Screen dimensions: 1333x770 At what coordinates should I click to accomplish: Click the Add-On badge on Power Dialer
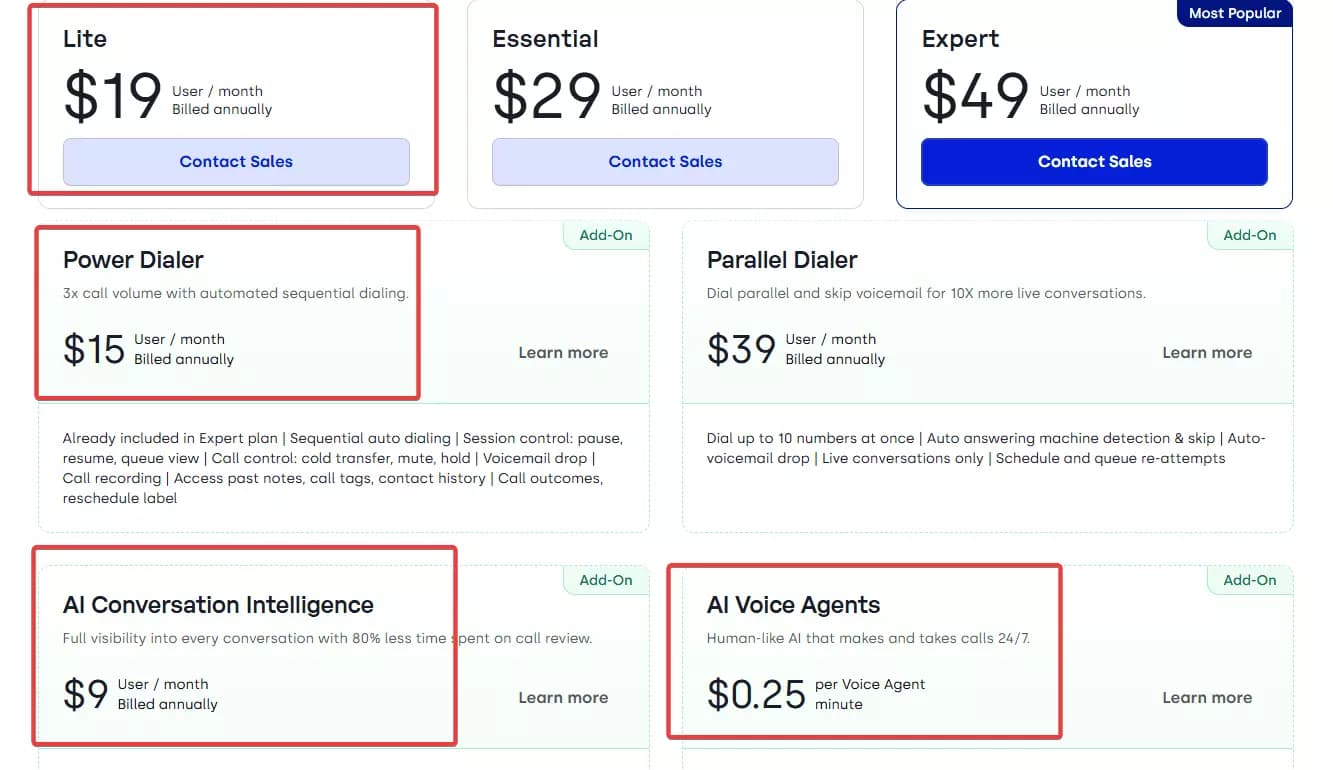[606, 235]
